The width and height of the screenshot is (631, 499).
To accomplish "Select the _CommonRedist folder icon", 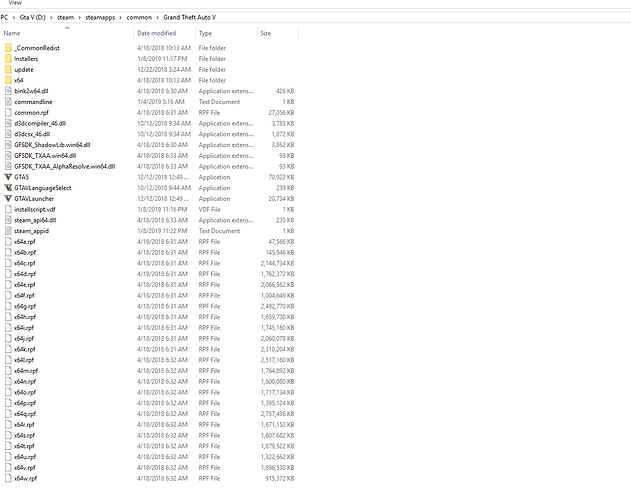I will [8, 48].
